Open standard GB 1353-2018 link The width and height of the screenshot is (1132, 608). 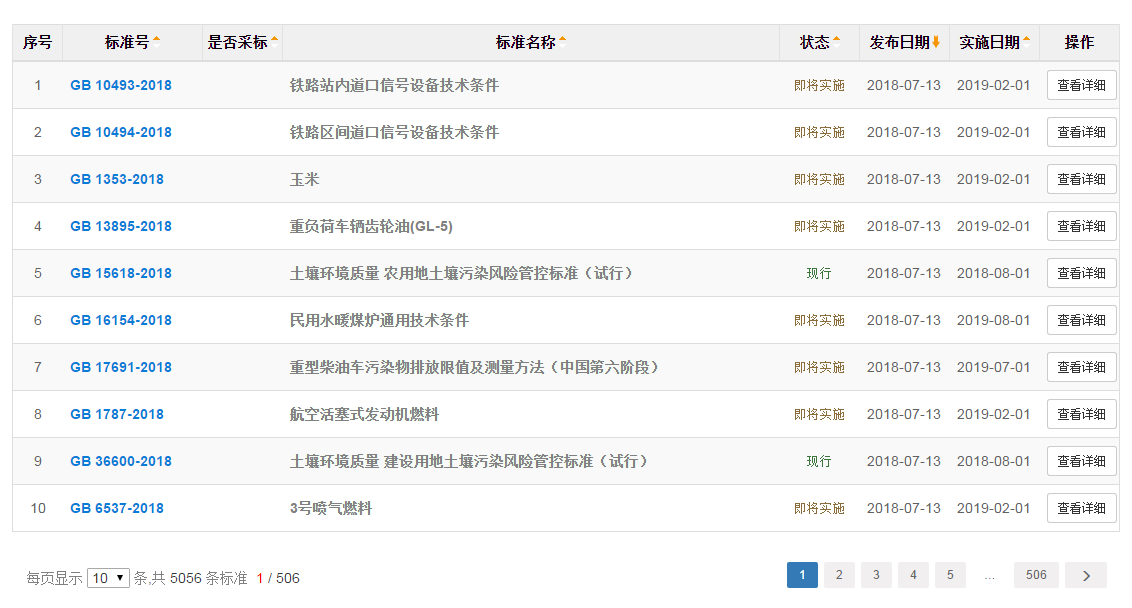click(x=117, y=179)
